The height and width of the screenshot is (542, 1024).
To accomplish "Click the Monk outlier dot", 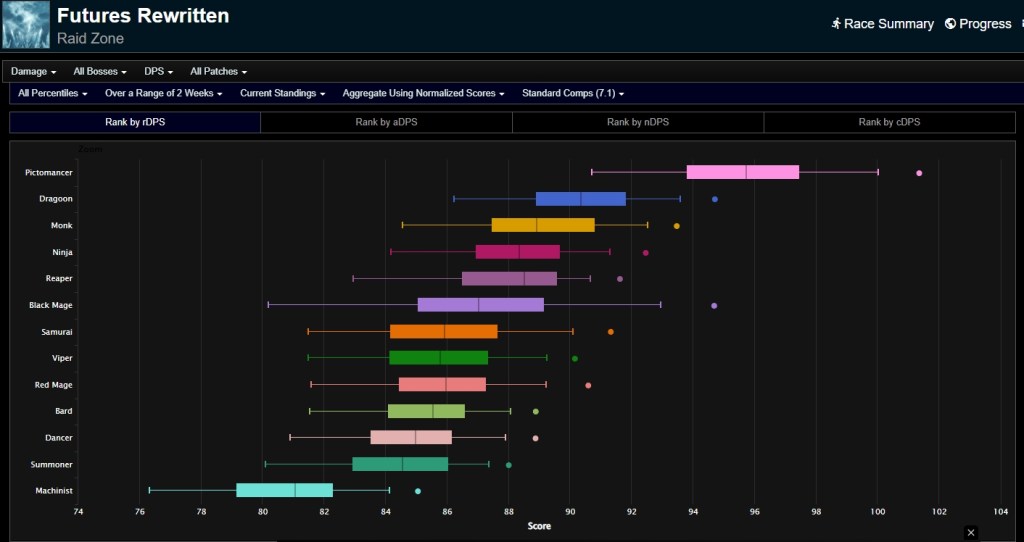I will tap(677, 226).
